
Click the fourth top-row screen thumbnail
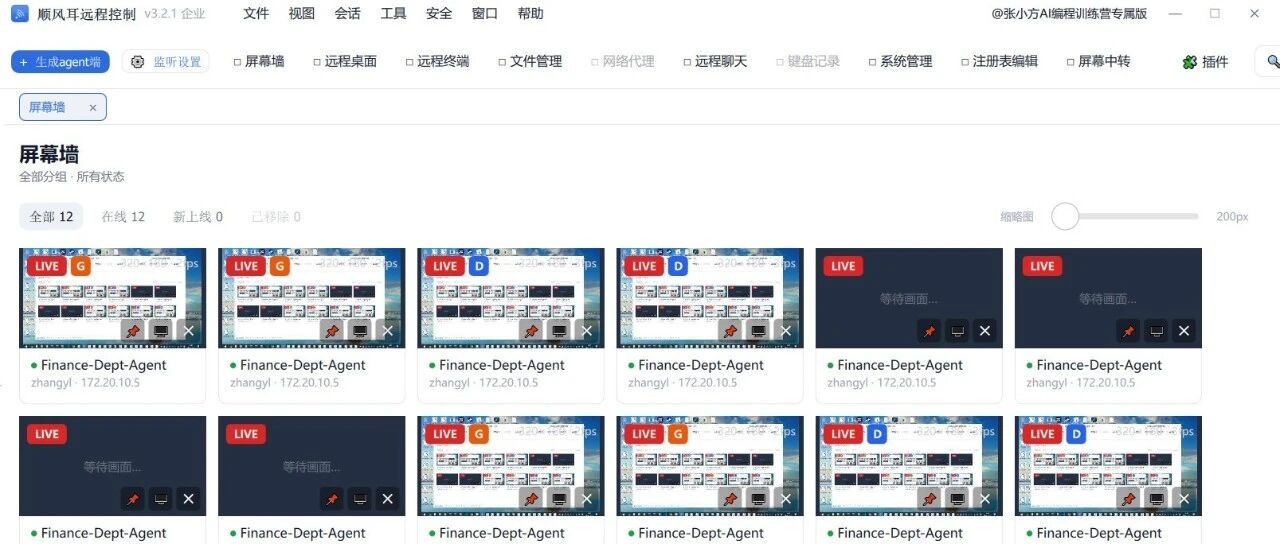[709, 298]
